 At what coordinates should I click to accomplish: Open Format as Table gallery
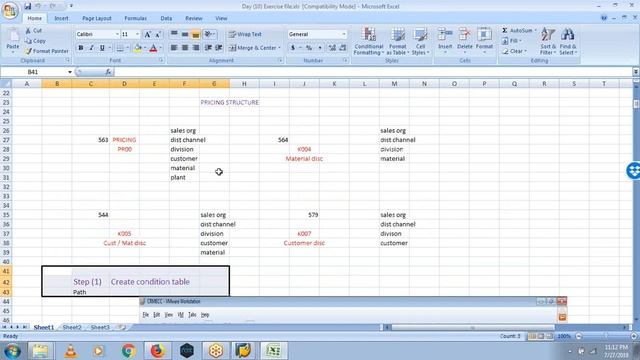coord(397,41)
